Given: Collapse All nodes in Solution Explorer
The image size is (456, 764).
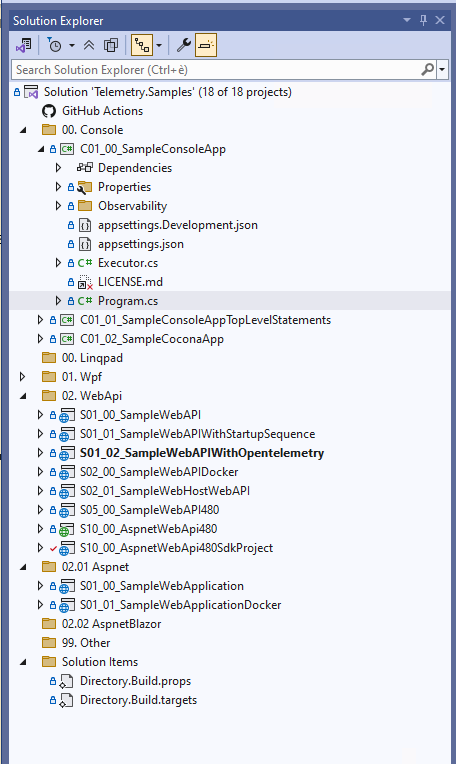Looking at the screenshot, I should pyautogui.click(x=89, y=45).
